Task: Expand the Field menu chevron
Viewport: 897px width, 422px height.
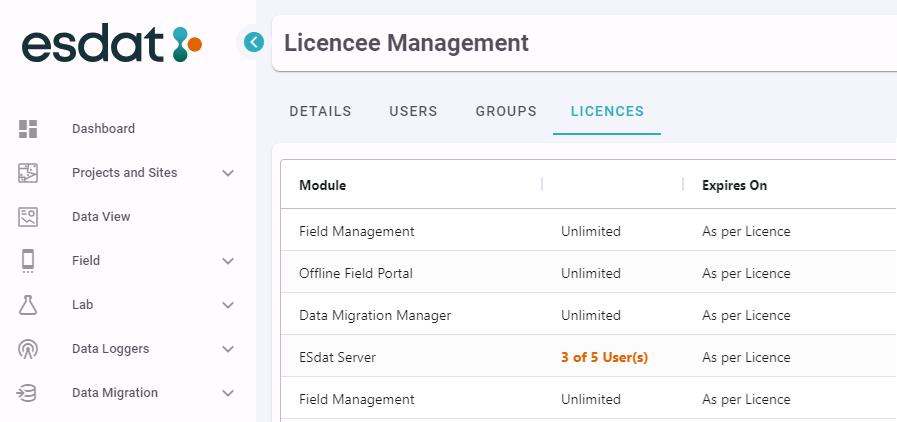Action: pos(228,261)
